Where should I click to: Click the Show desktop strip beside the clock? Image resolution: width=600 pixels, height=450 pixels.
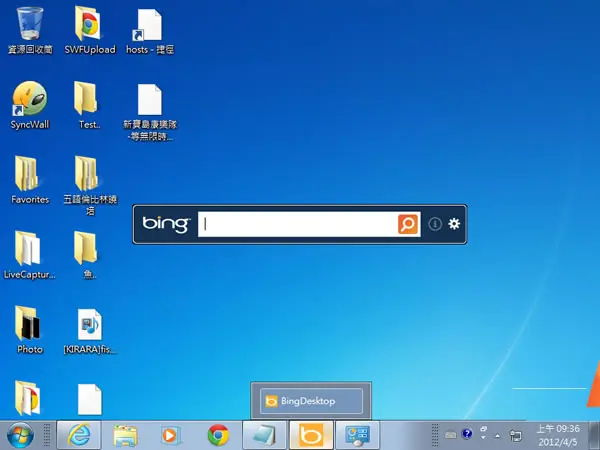[593, 435]
